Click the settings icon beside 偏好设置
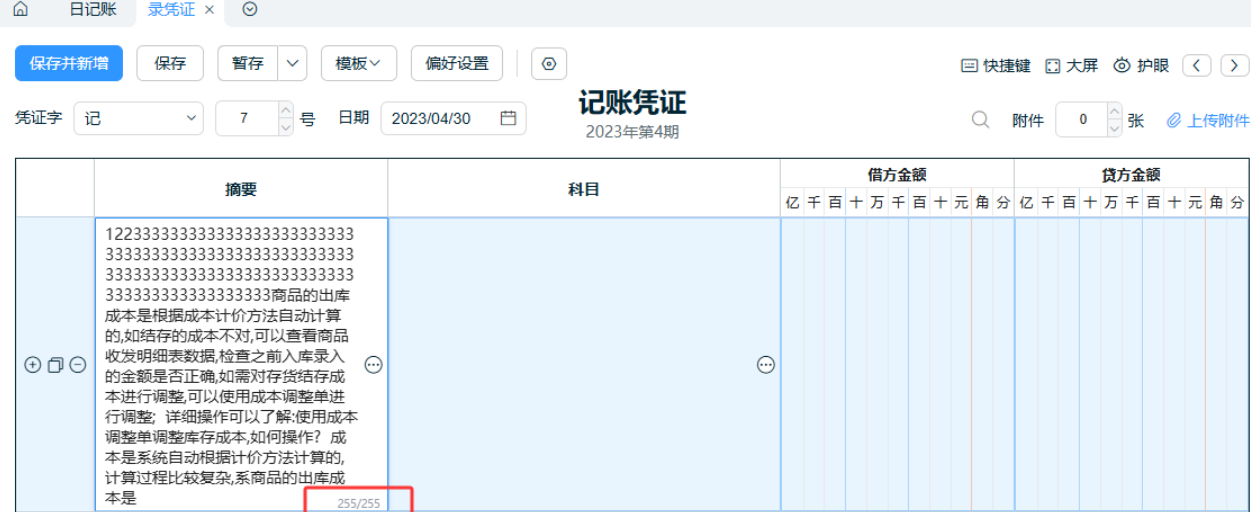 coord(549,63)
